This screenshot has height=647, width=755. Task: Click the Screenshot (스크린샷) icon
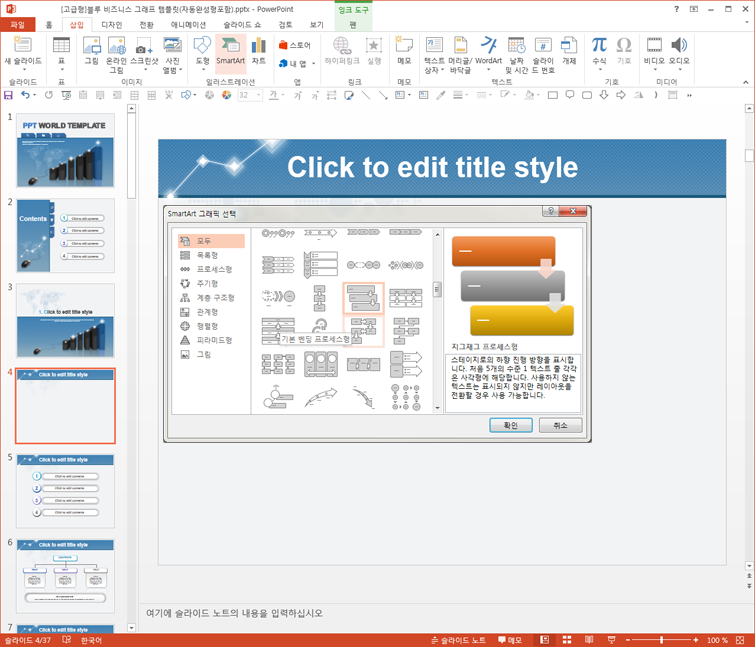click(x=144, y=45)
